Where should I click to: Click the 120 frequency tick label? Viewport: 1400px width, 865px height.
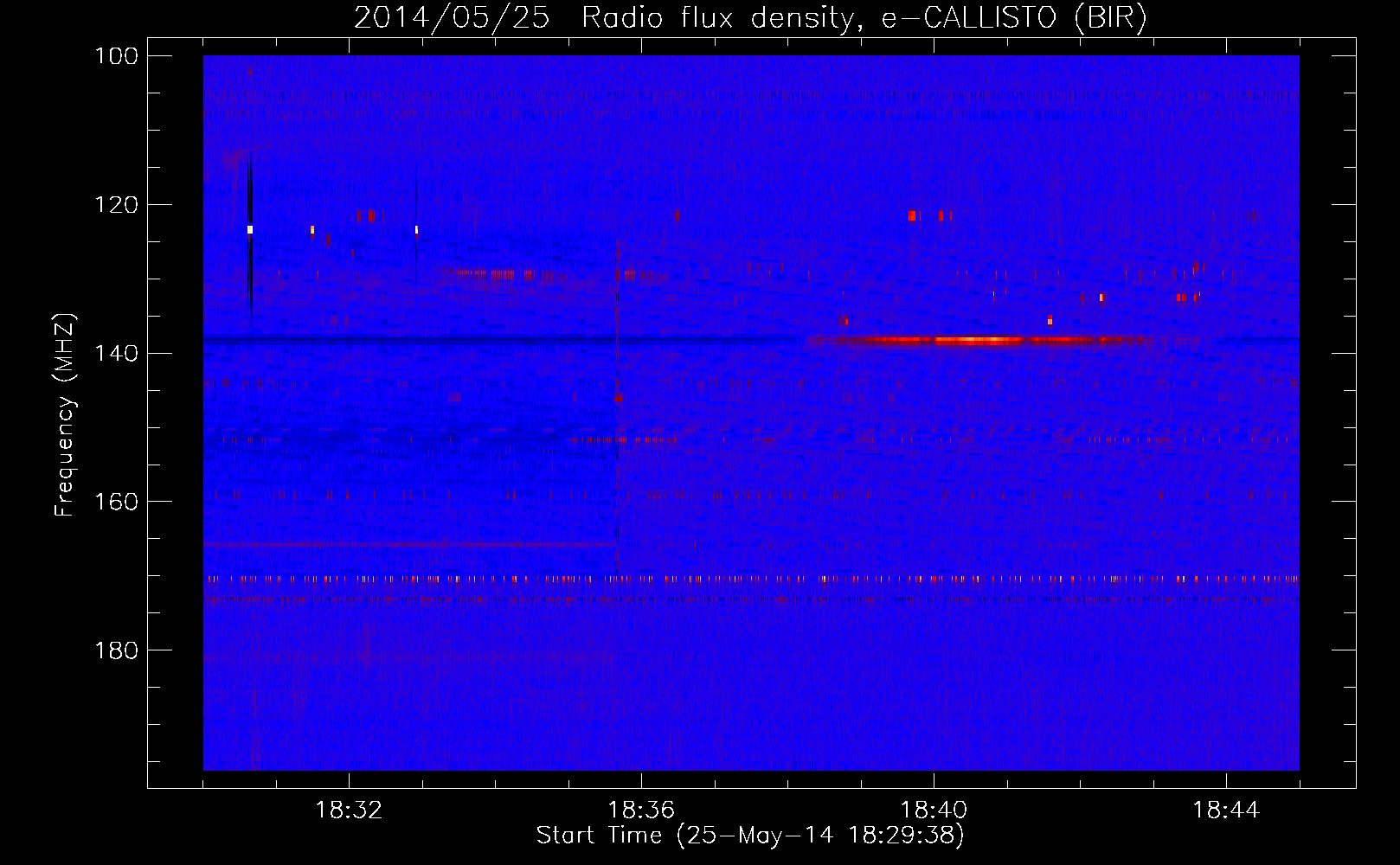[x=116, y=205]
